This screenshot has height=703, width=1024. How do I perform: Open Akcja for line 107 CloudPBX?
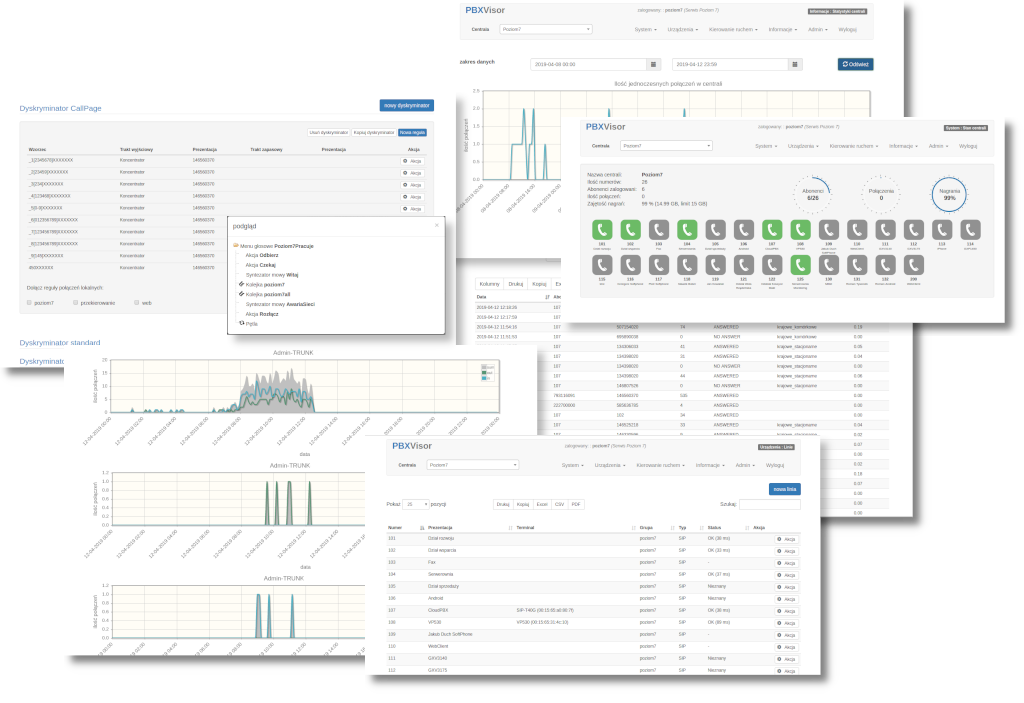786,611
